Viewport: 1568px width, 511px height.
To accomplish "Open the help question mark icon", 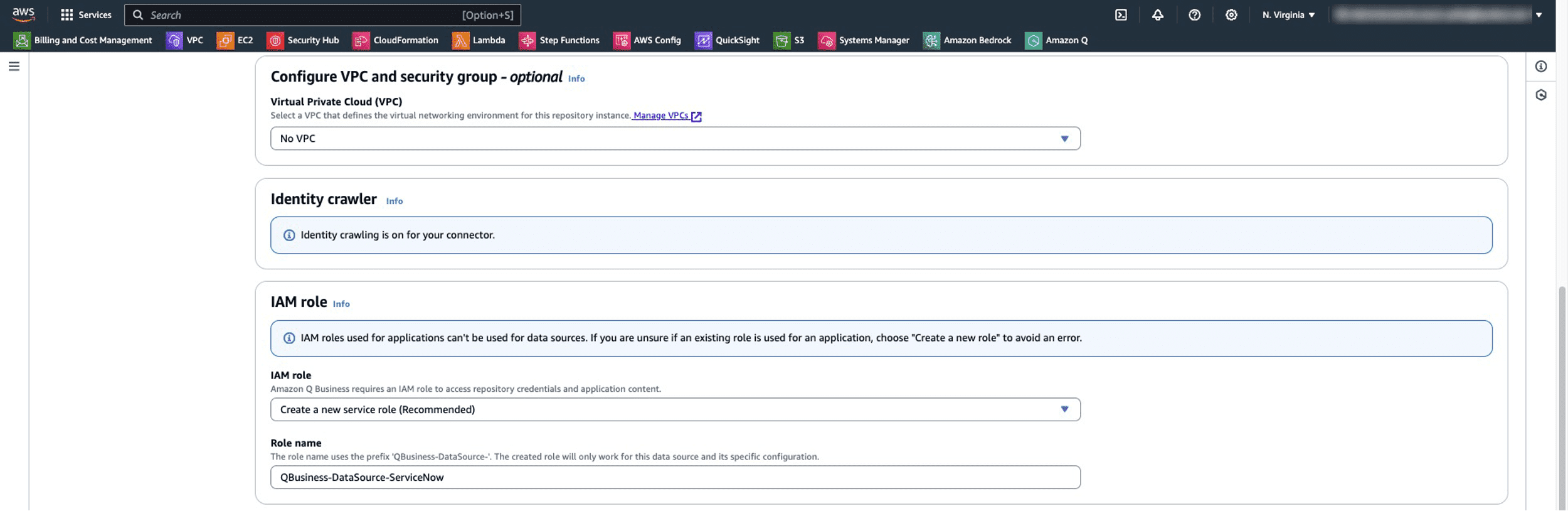I will tap(1194, 15).
